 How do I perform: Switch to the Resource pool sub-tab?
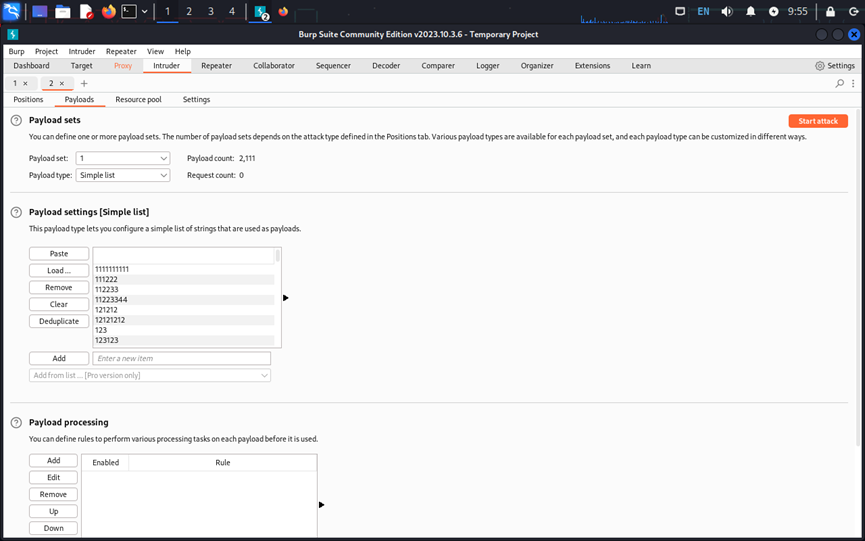pos(138,99)
